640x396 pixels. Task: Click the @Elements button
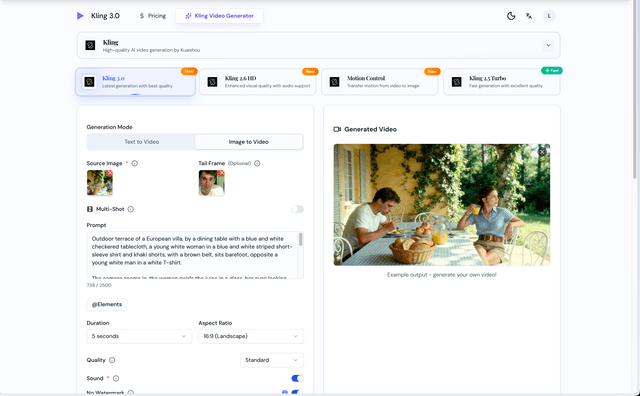click(107, 305)
